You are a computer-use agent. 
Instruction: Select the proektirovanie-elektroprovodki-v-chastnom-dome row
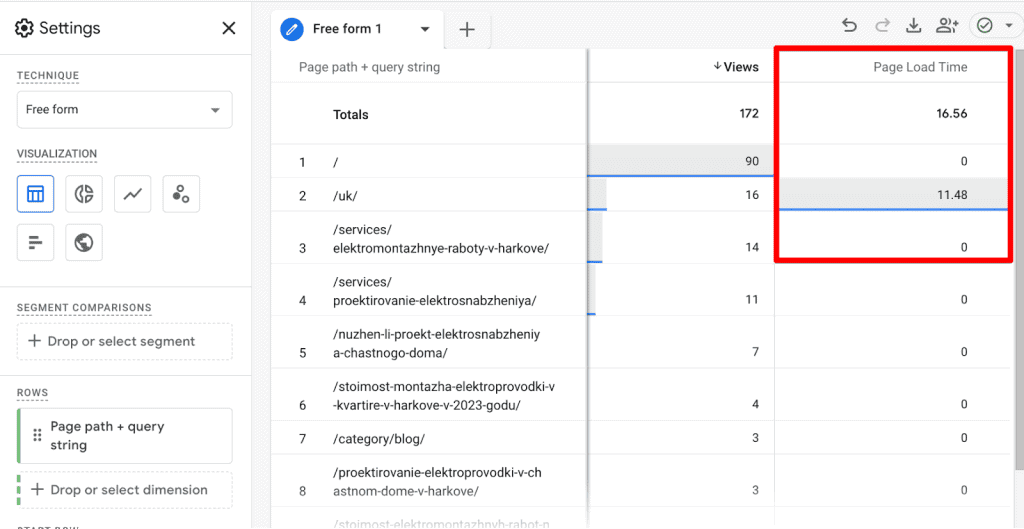[429, 481]
